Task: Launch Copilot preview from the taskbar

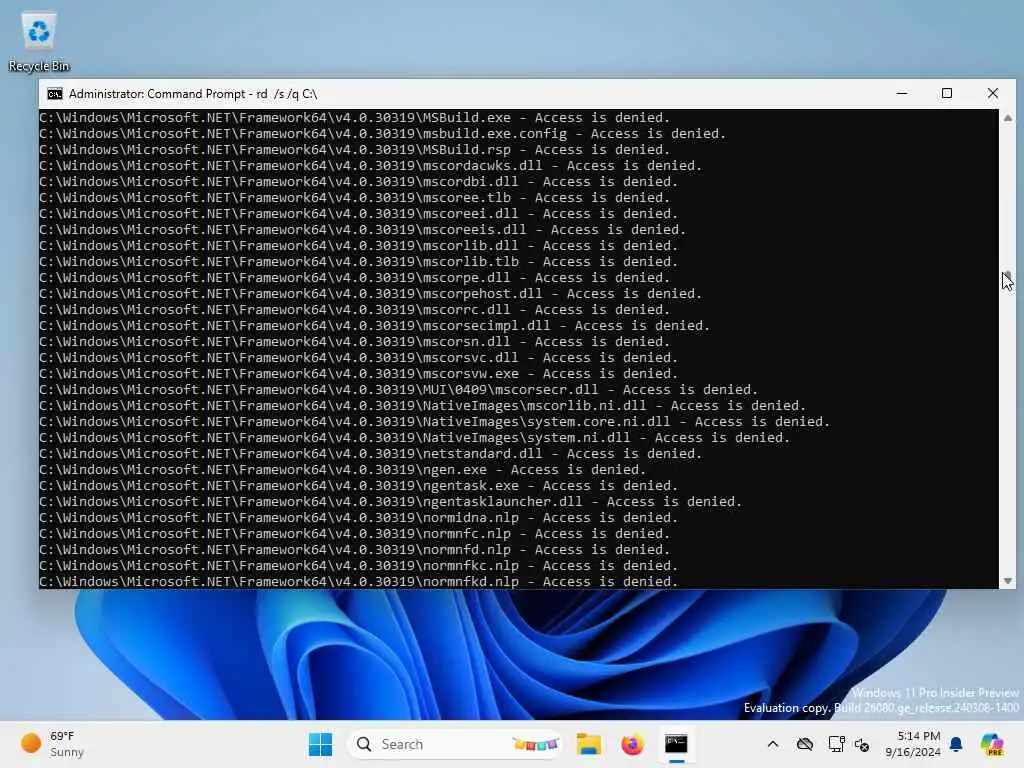Action: (992, 744)
